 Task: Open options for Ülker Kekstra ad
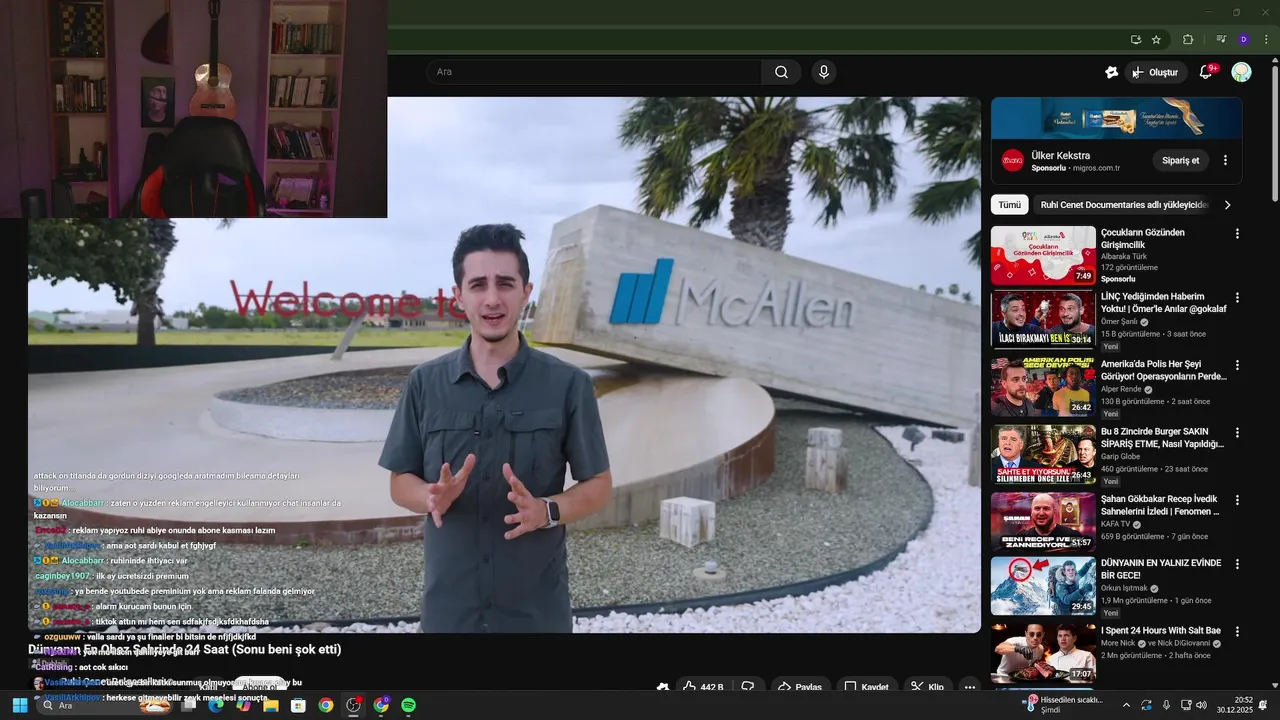1225,160
